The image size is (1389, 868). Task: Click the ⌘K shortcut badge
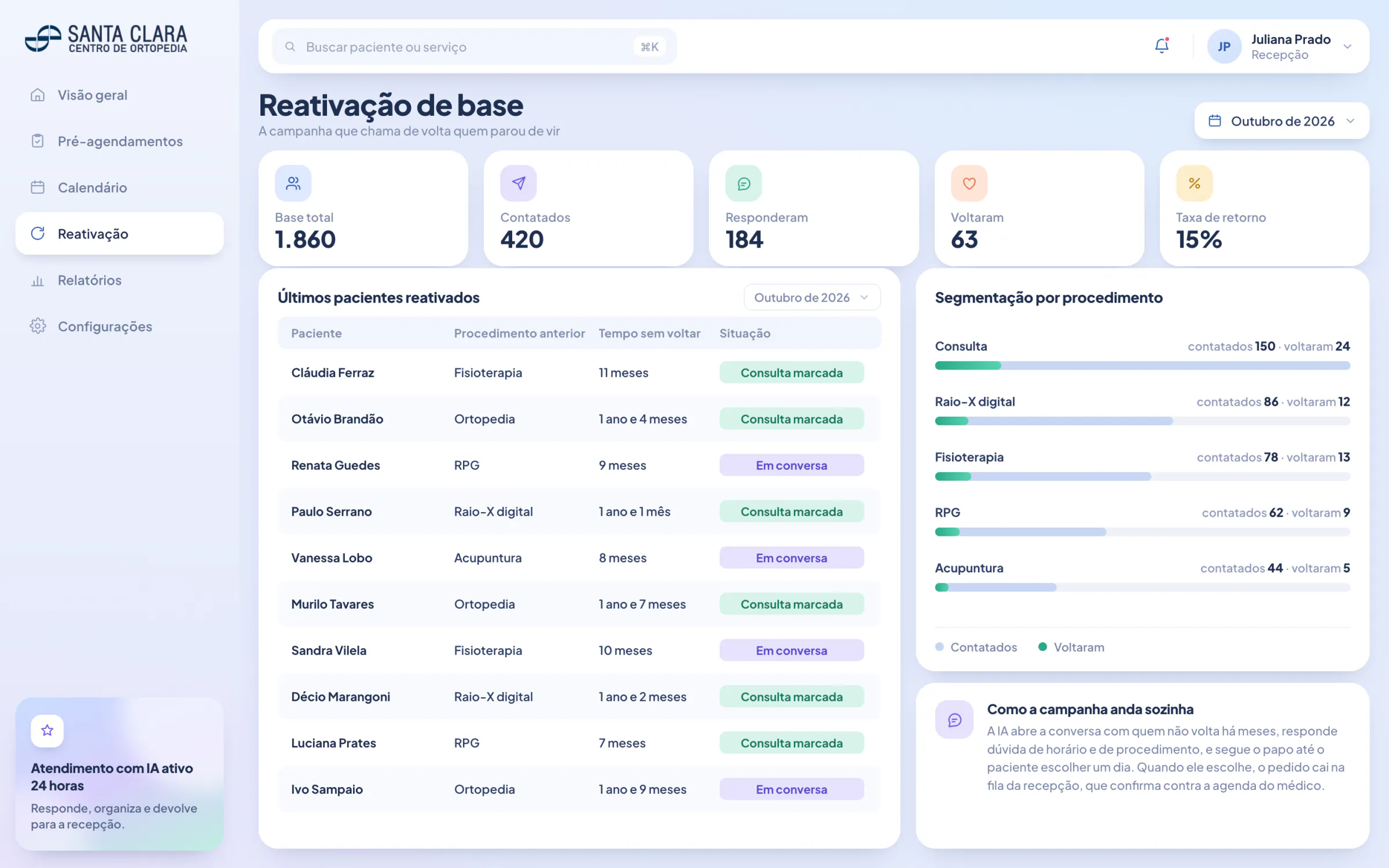coord(649,47)
